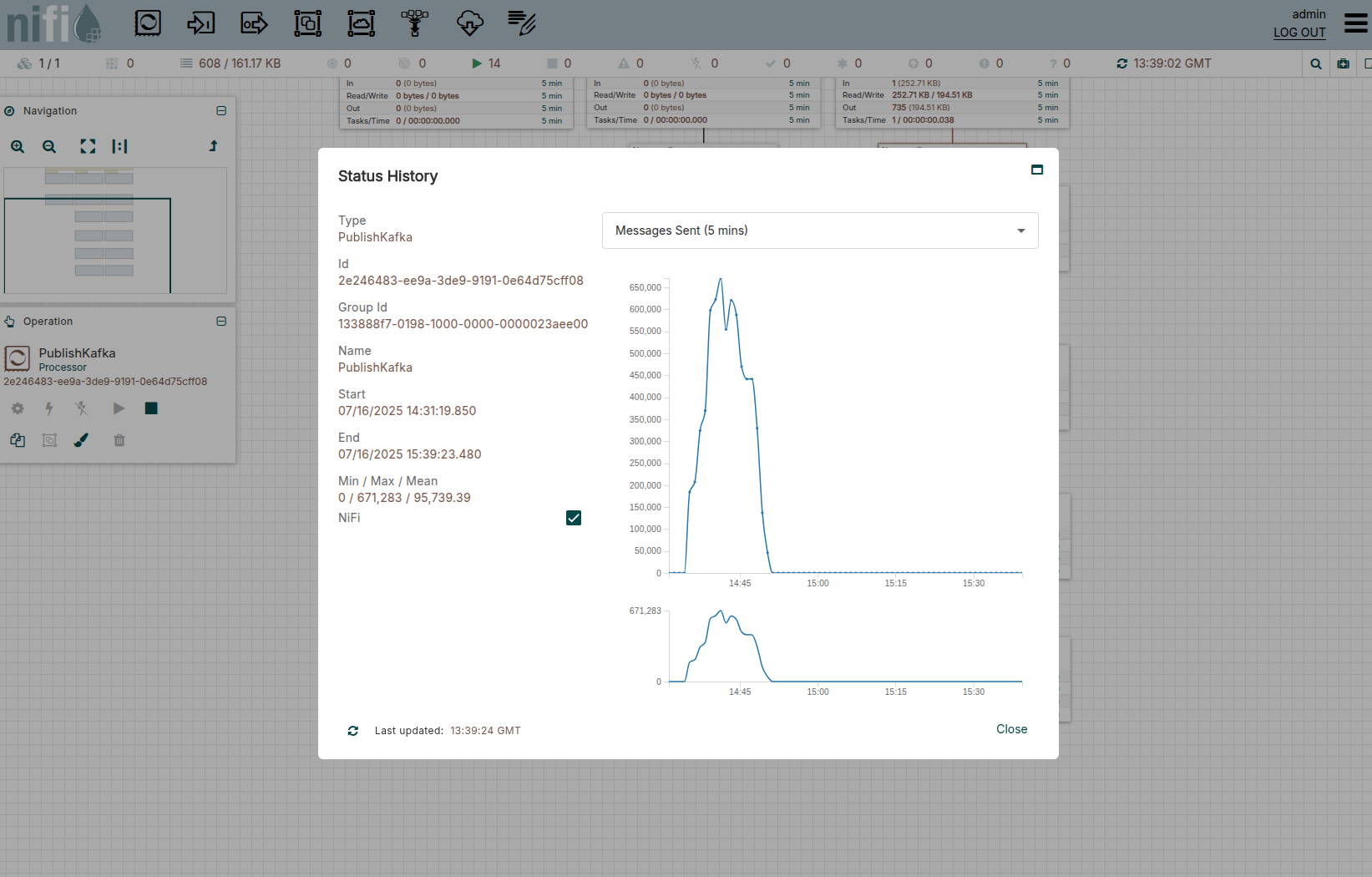Click the LOG OUT link
Screen dimensions: 1372x877
[x=1299, y=33]
